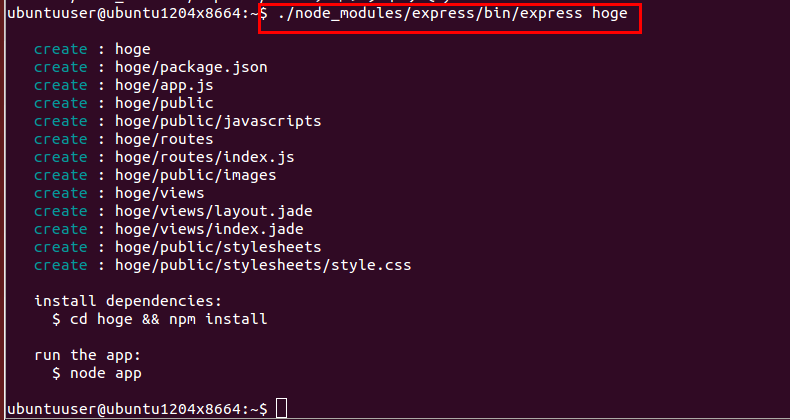
Task: Click the hoge/views/index.jade path
Action: pos(209,229)
